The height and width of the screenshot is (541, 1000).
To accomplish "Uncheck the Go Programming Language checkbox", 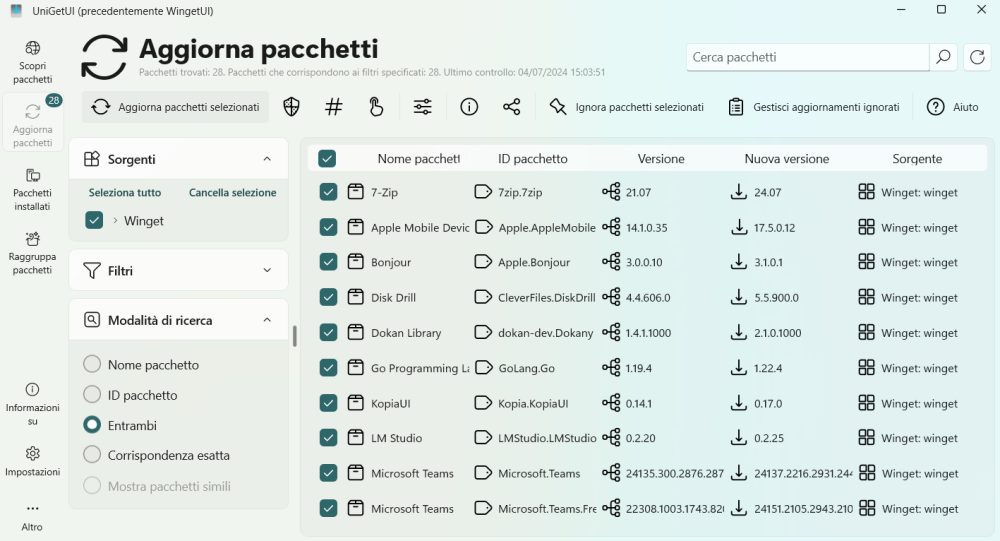I will click(x=328, y=367).
